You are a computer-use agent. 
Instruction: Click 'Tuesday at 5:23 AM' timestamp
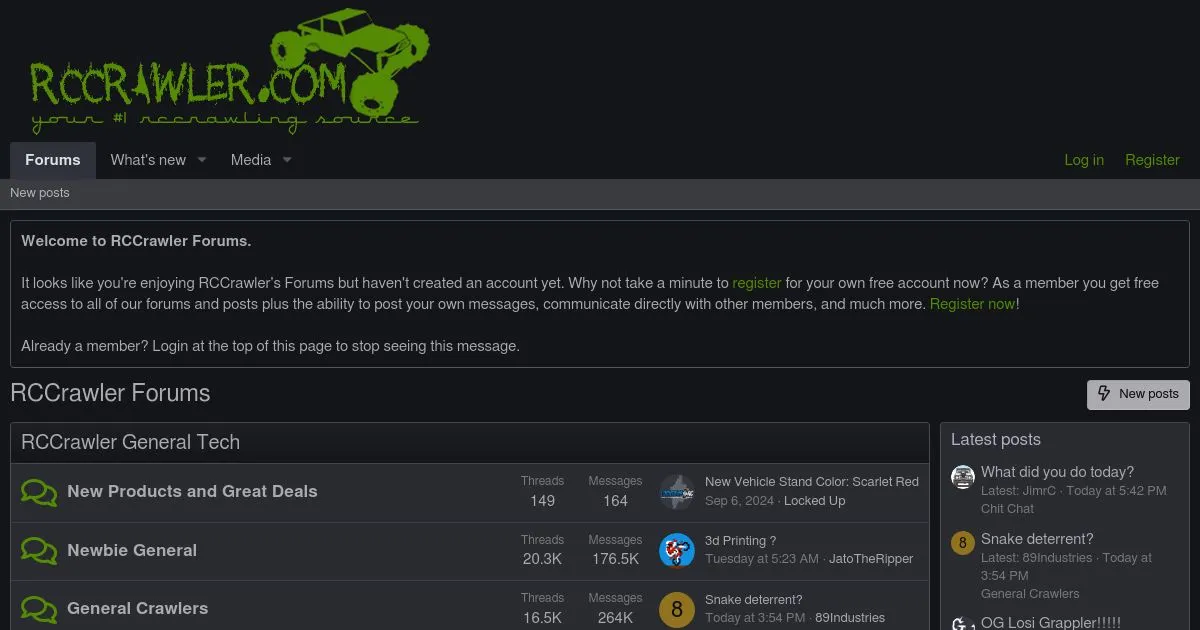click(x=762, y=559)
